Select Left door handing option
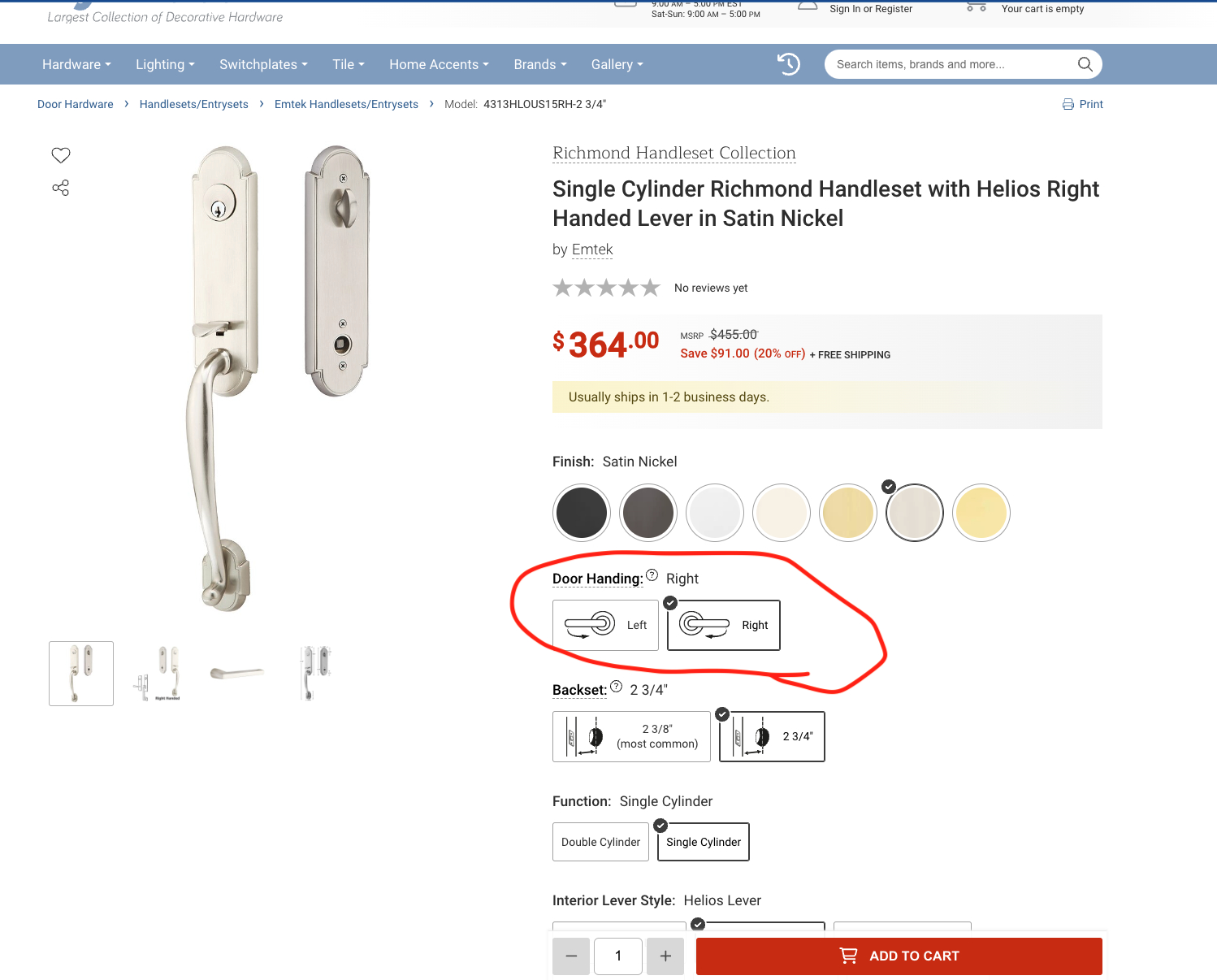 (x=605, y=625)
